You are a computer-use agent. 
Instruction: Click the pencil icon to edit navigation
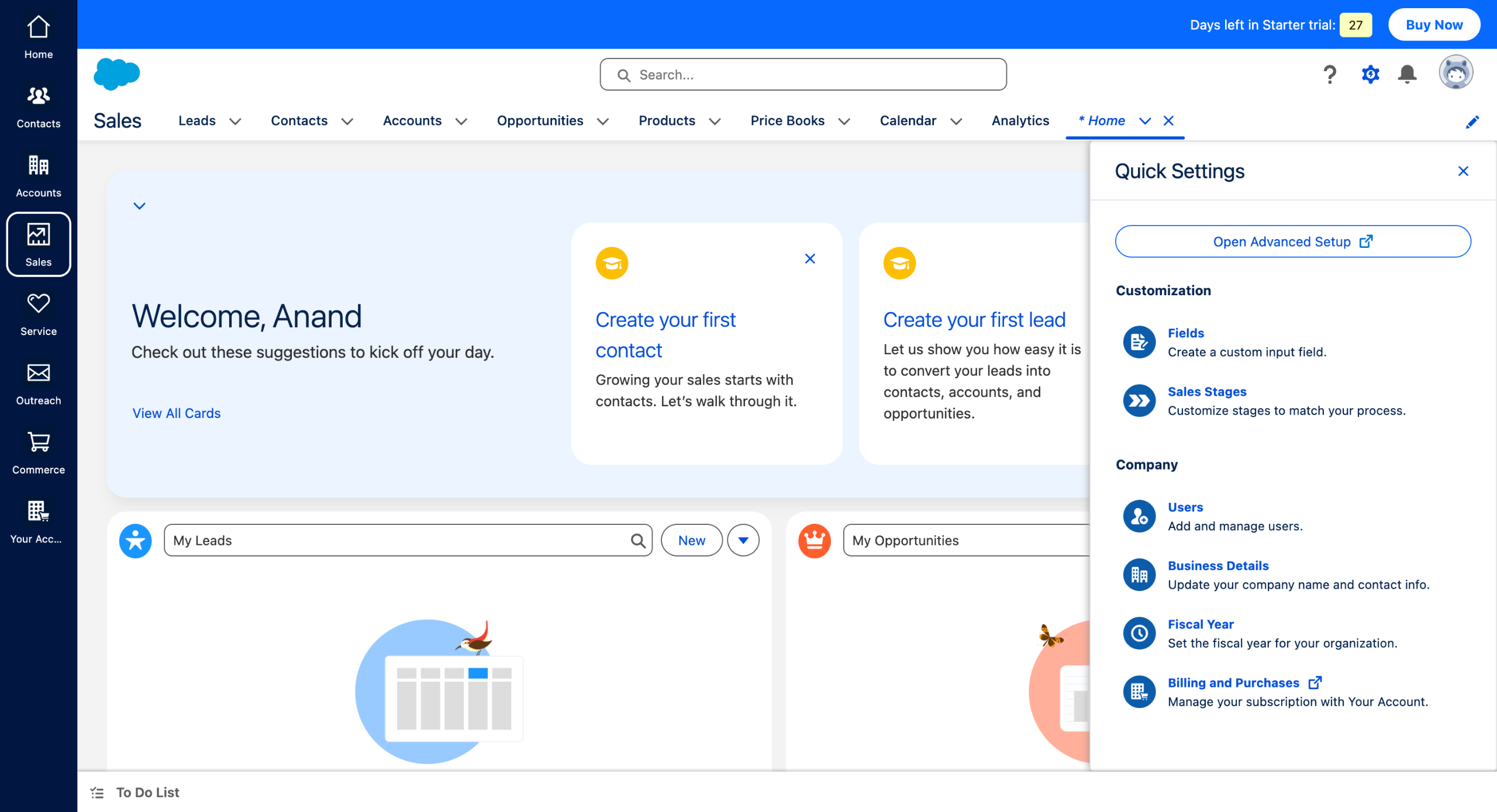1472,122
